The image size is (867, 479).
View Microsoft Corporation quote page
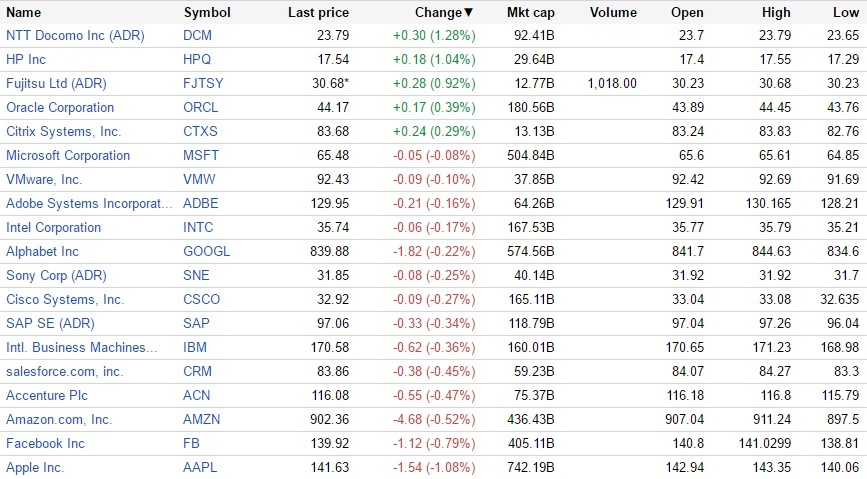tap(68, 156)
